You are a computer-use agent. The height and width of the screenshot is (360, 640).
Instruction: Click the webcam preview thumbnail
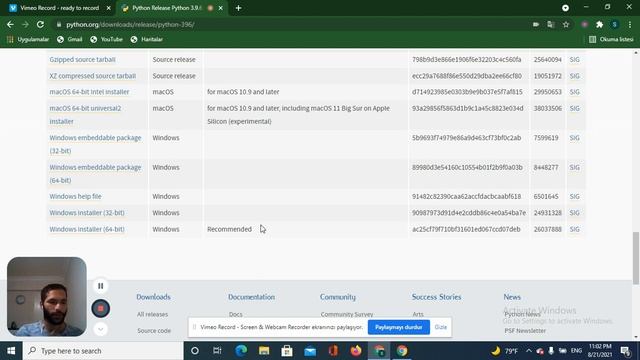click(47, 297)
